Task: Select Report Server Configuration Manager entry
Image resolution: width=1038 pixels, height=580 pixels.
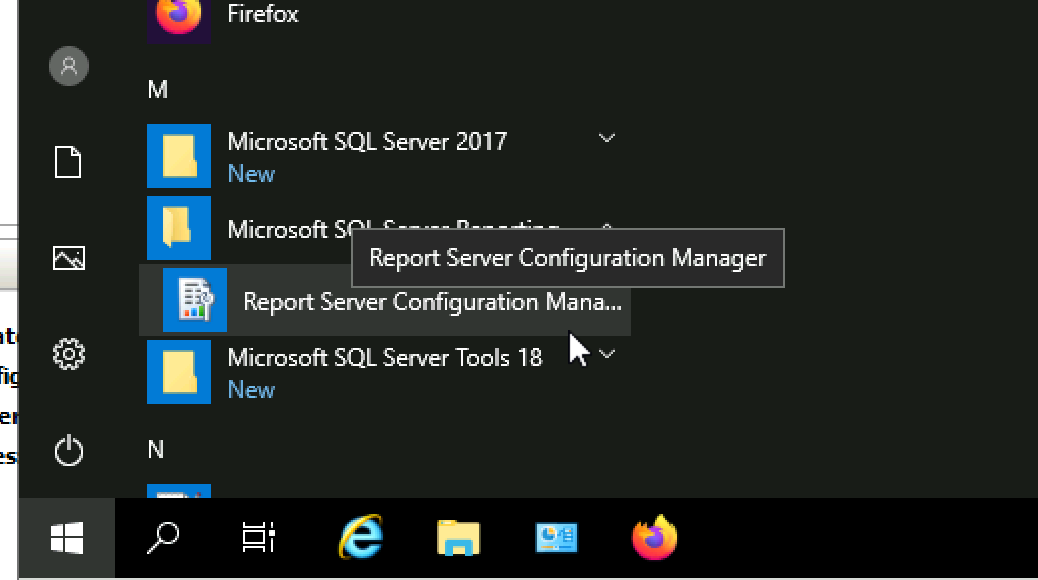Action: tap(385, 300)
